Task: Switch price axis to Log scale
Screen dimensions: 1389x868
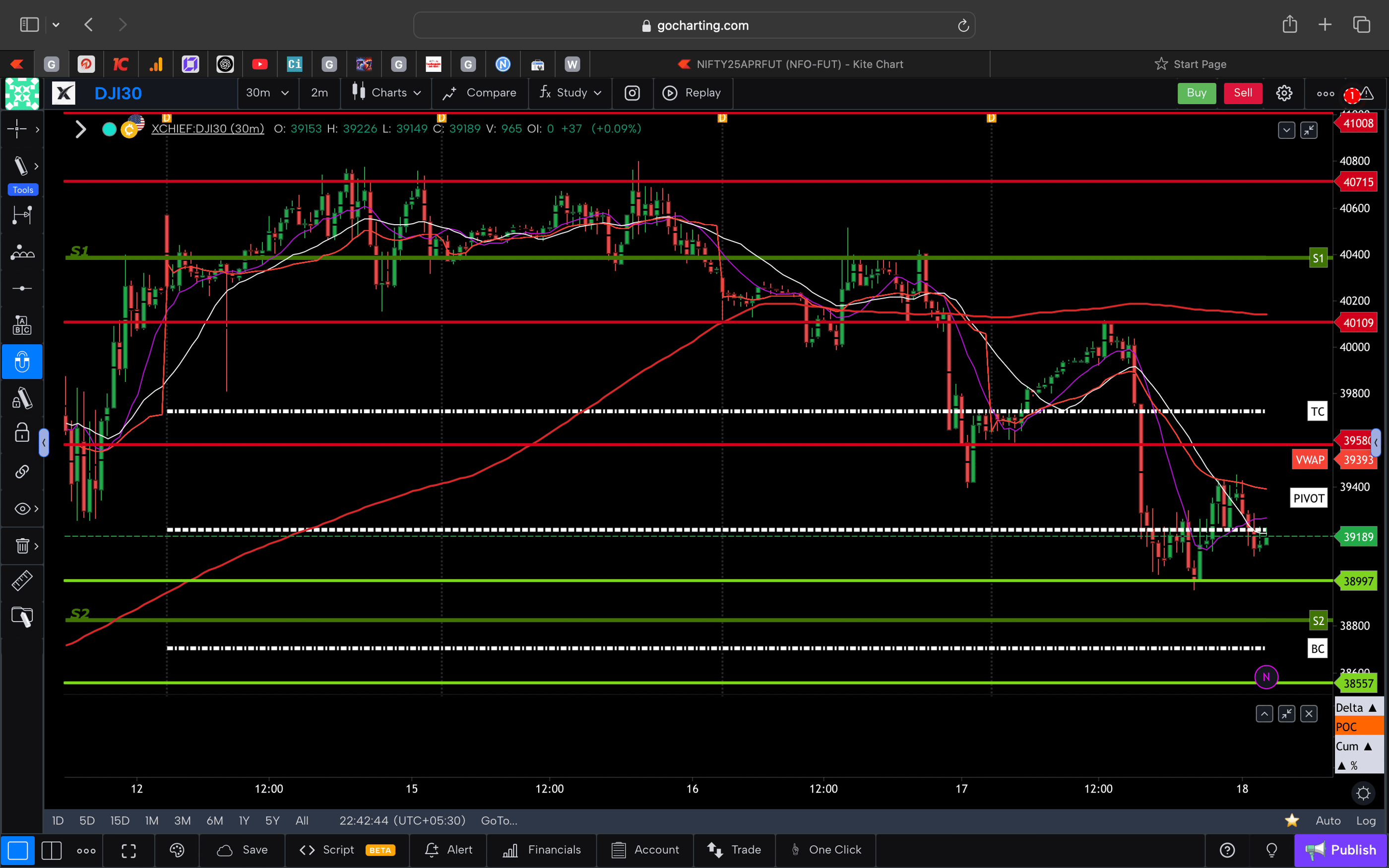Action: tap(1367, 820)
